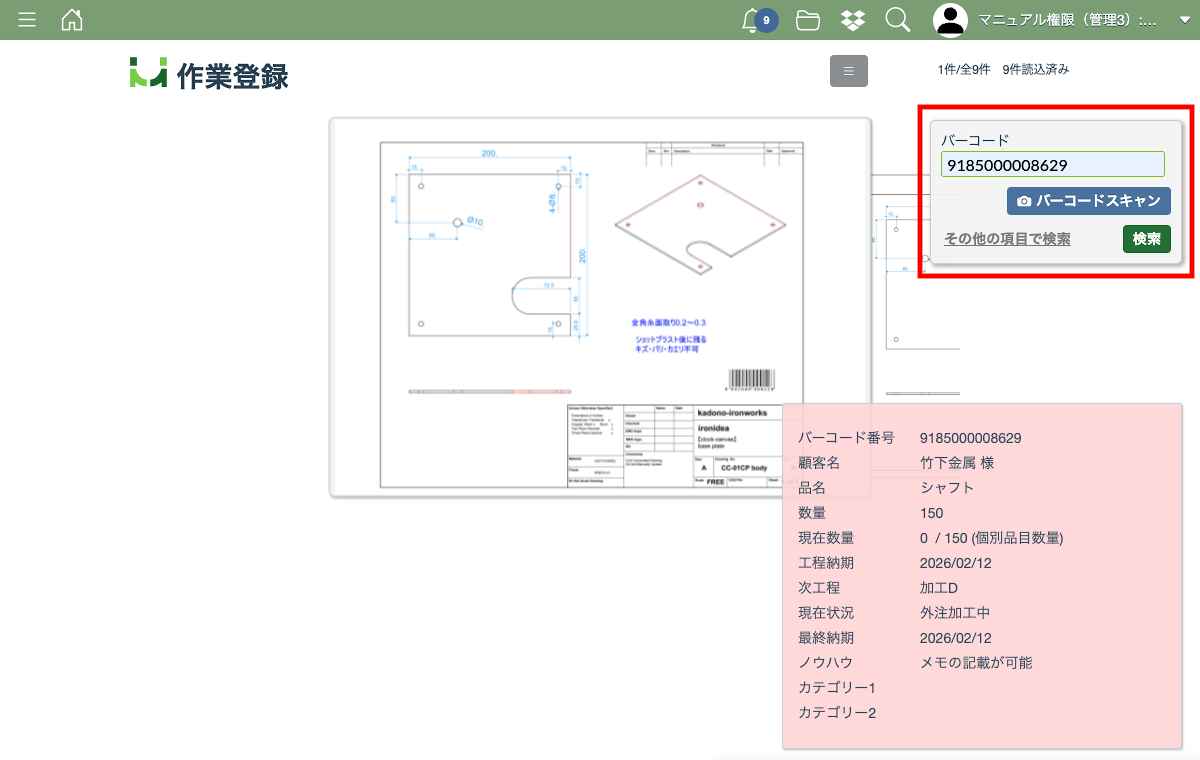Click the user avatar icon
This screenshot has width=1200, height=760.
tap(950, 20)
